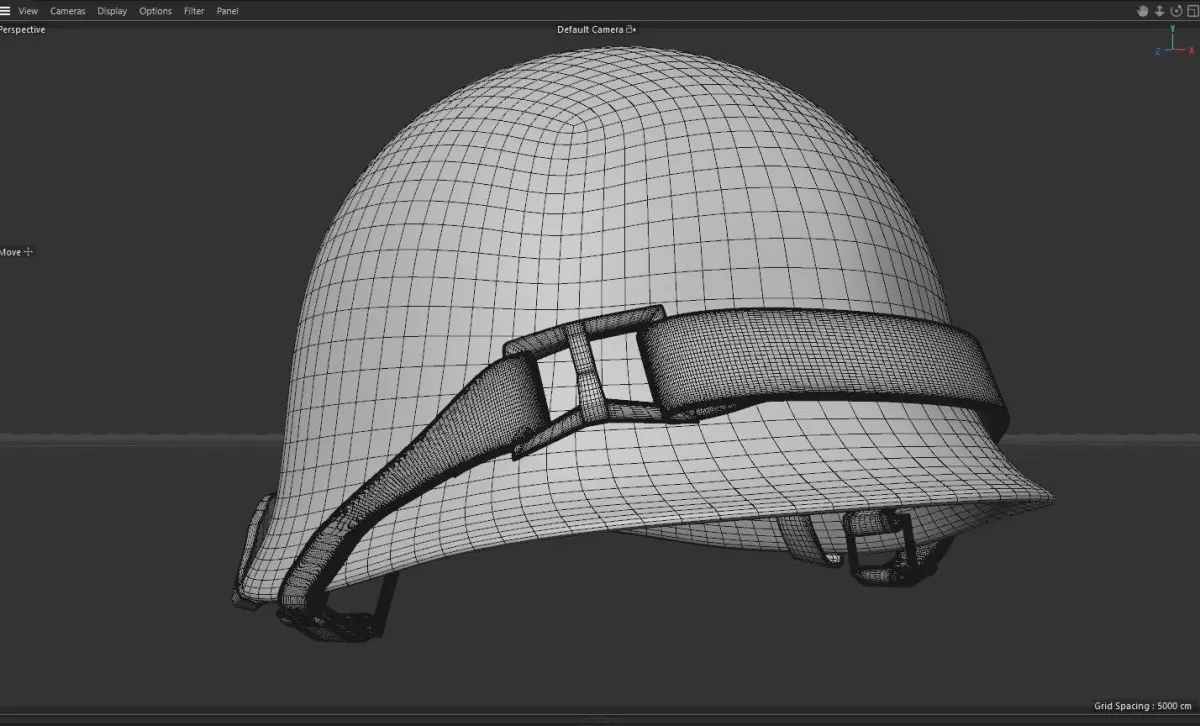
Task: Select the dolly camera arrows icon
Action: coord(1160,11)
